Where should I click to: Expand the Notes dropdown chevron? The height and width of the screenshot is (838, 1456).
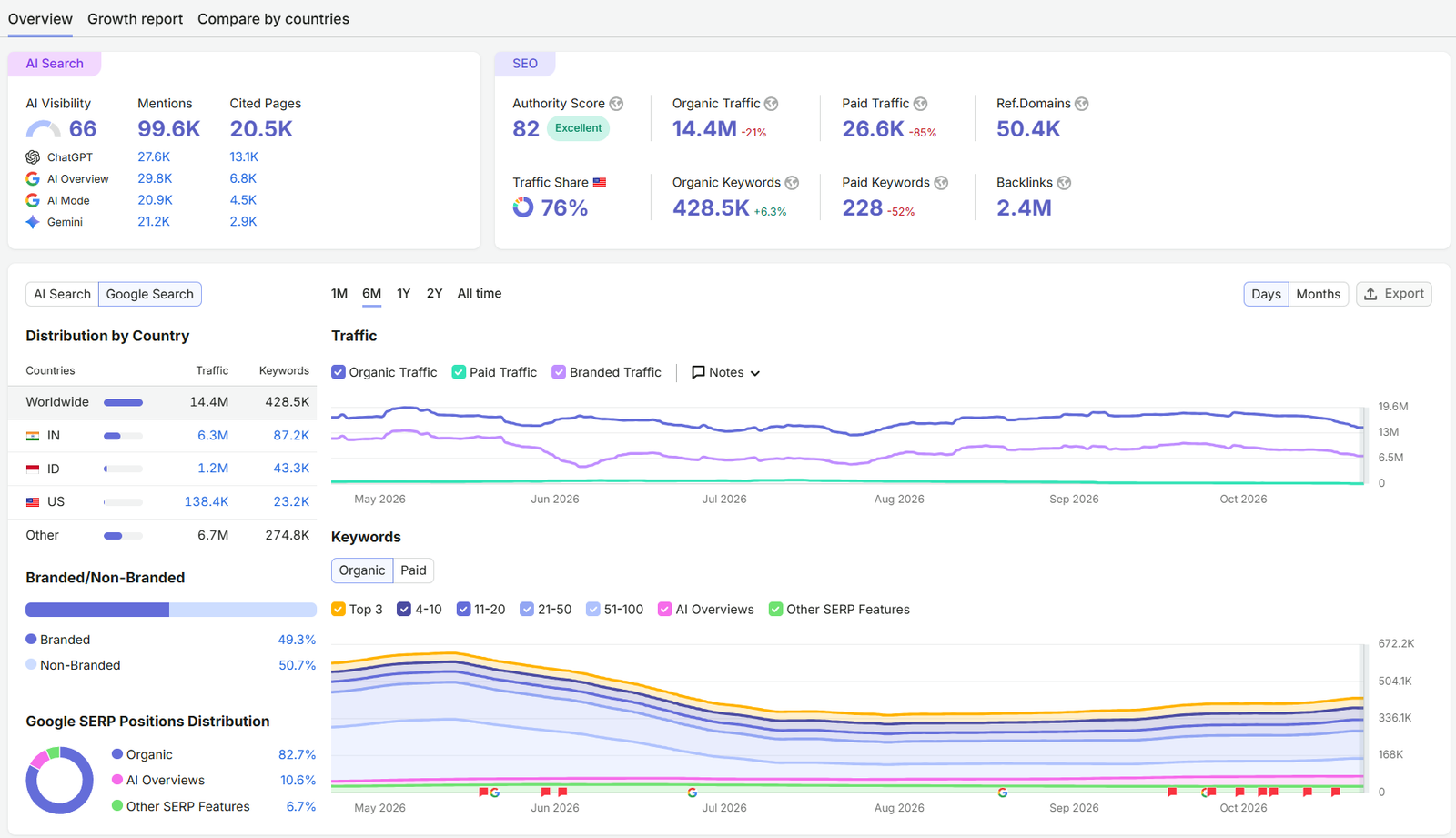click(755, 373)
